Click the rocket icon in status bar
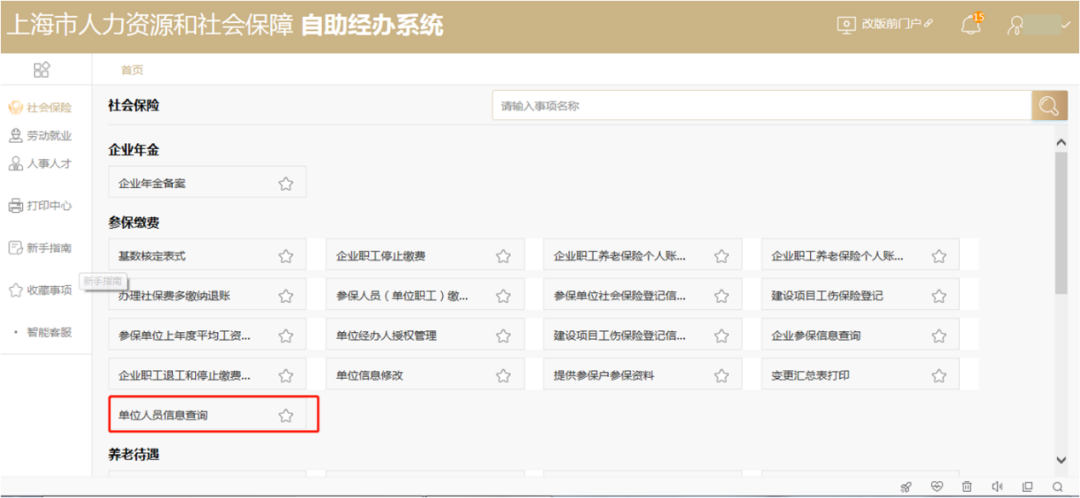 906,487
